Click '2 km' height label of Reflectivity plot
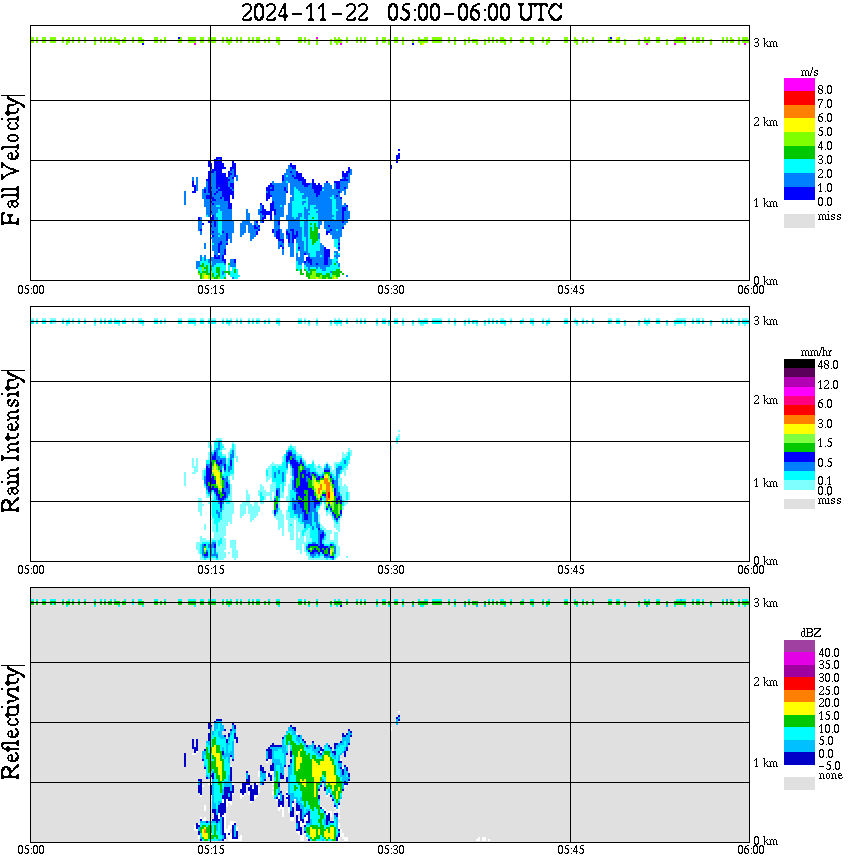Viewport: 850px width, 868px height. [765, 682]
